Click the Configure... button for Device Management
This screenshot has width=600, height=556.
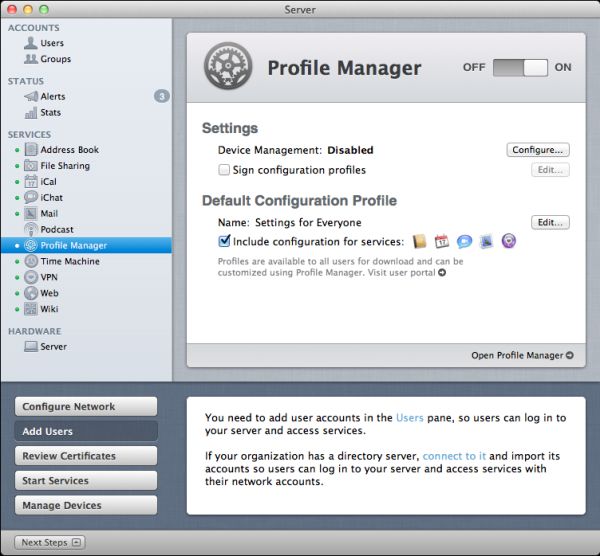tap(538, 150)
